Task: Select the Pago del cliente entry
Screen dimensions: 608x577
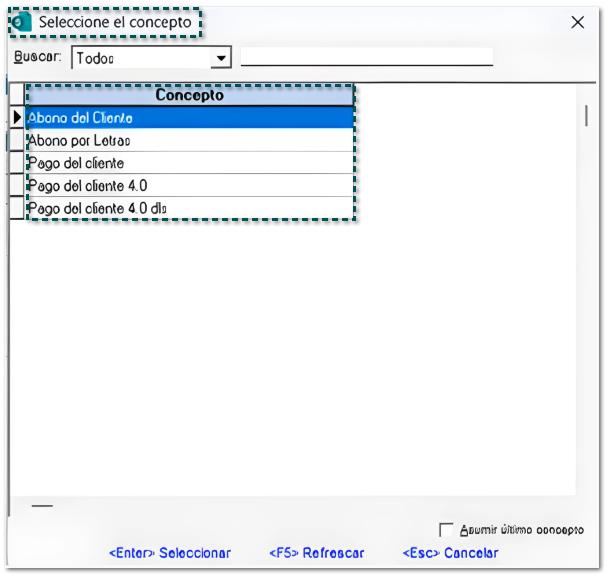Action: (190, 163)
